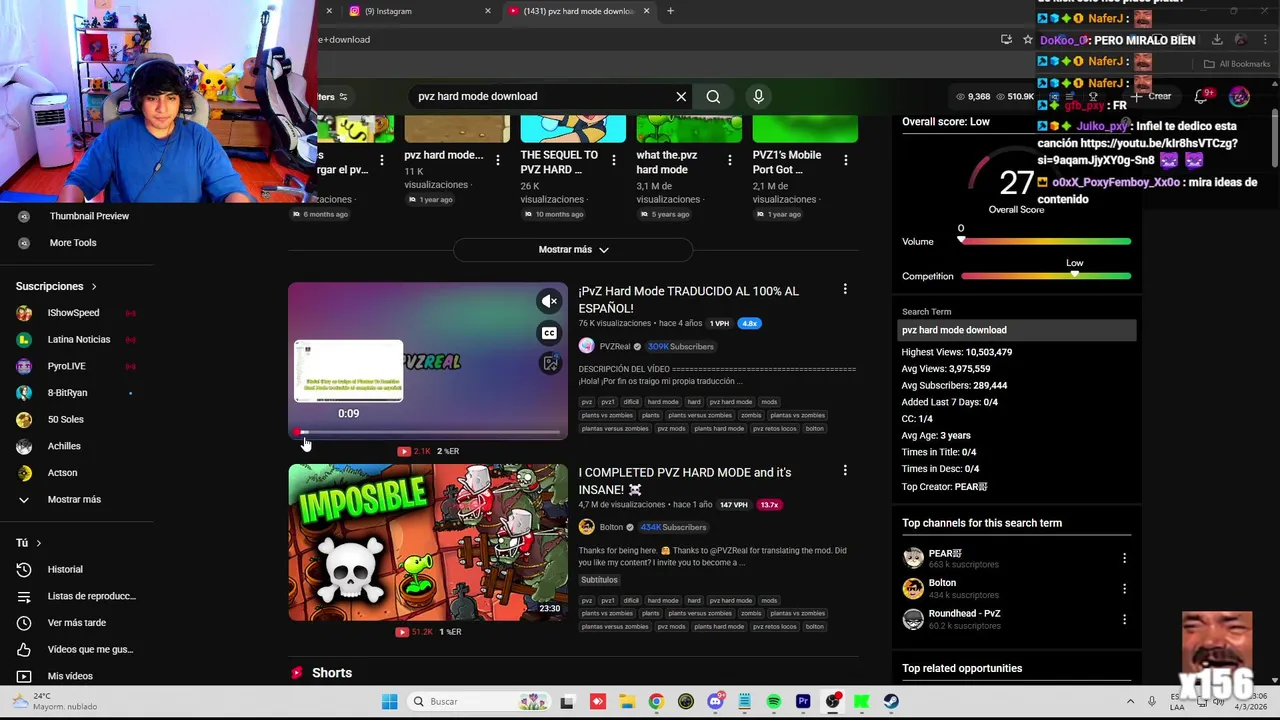Show hidden system tray icons arrow

pyautogui.click(x=1130, y=702)
